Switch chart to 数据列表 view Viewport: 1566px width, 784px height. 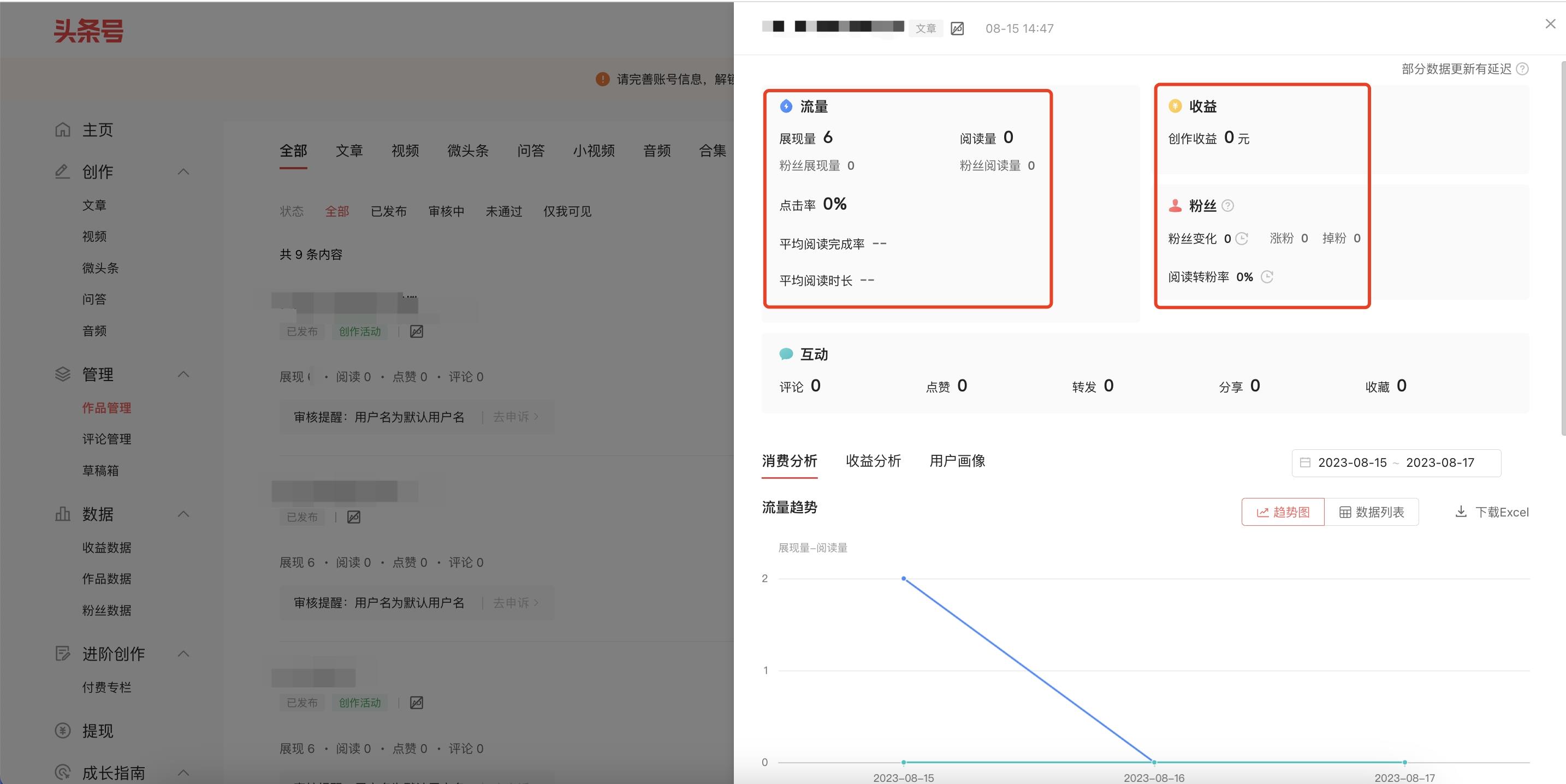tap(1372, 512)
